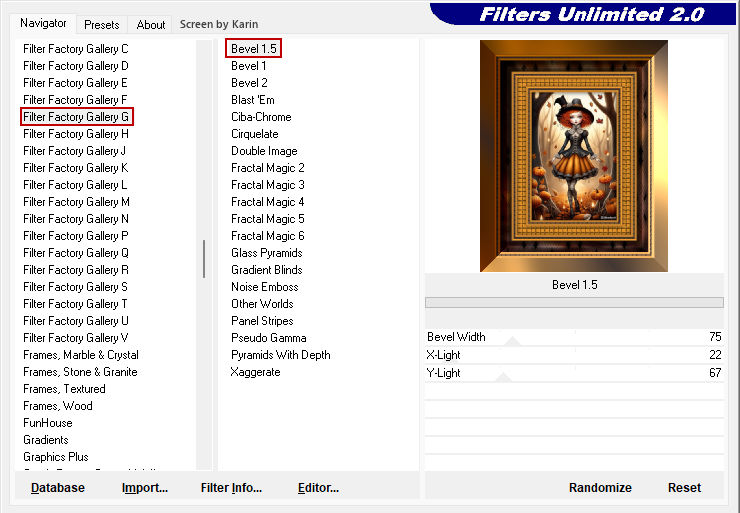Open the Editor... button
740x513 pixels.
(x=318, y=488)
